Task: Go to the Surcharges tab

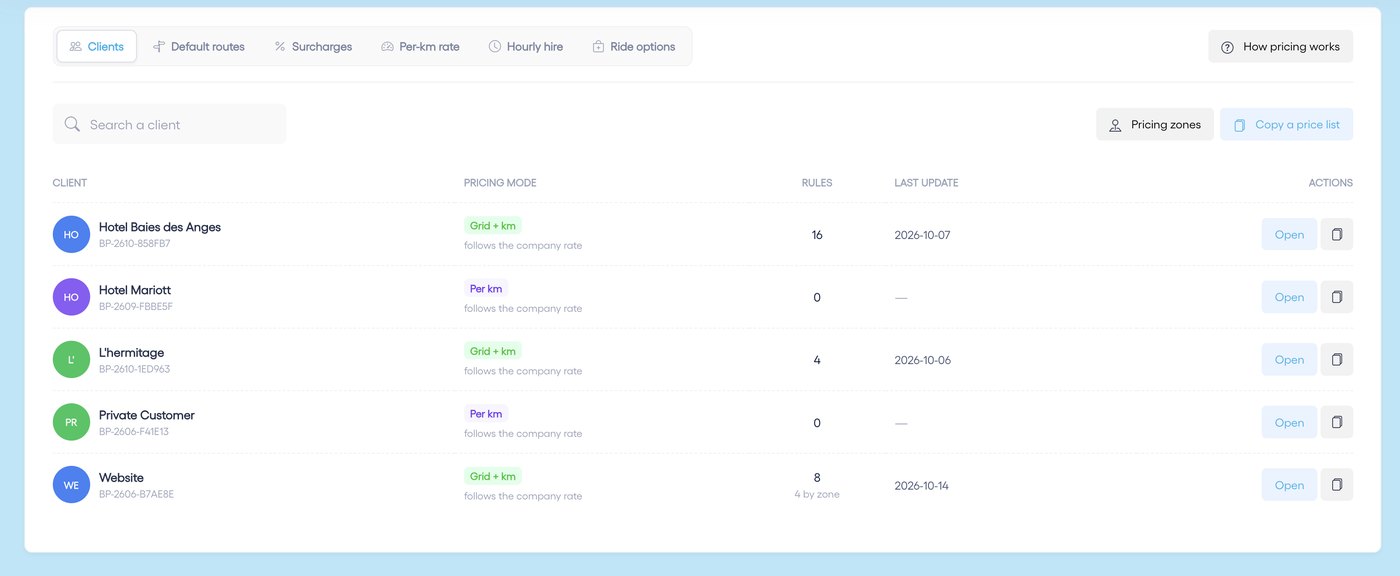Action: click(313, 46)
